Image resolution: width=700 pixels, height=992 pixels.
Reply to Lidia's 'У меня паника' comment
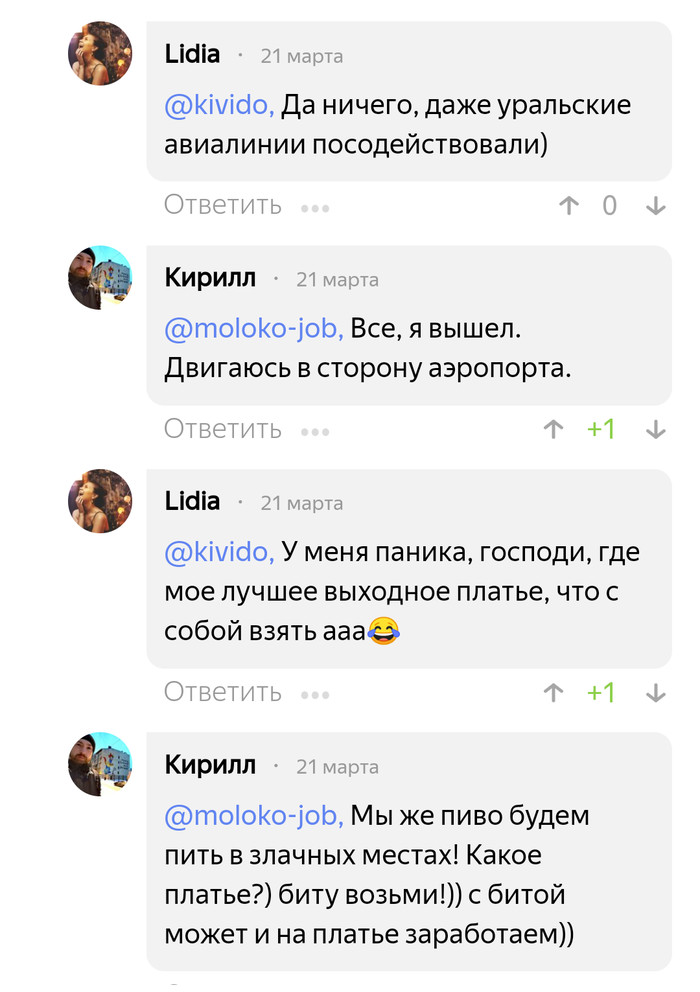click(223, 693)
